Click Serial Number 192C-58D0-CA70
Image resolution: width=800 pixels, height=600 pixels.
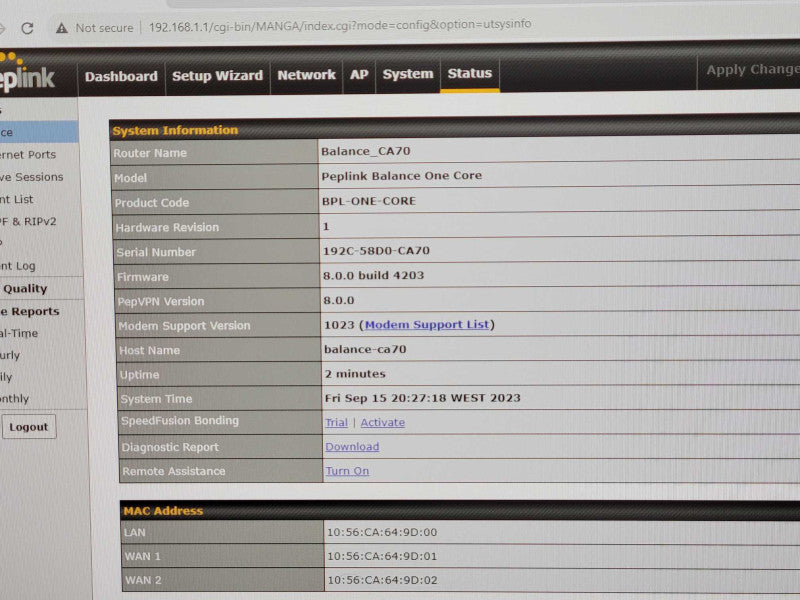pos(376,251)
